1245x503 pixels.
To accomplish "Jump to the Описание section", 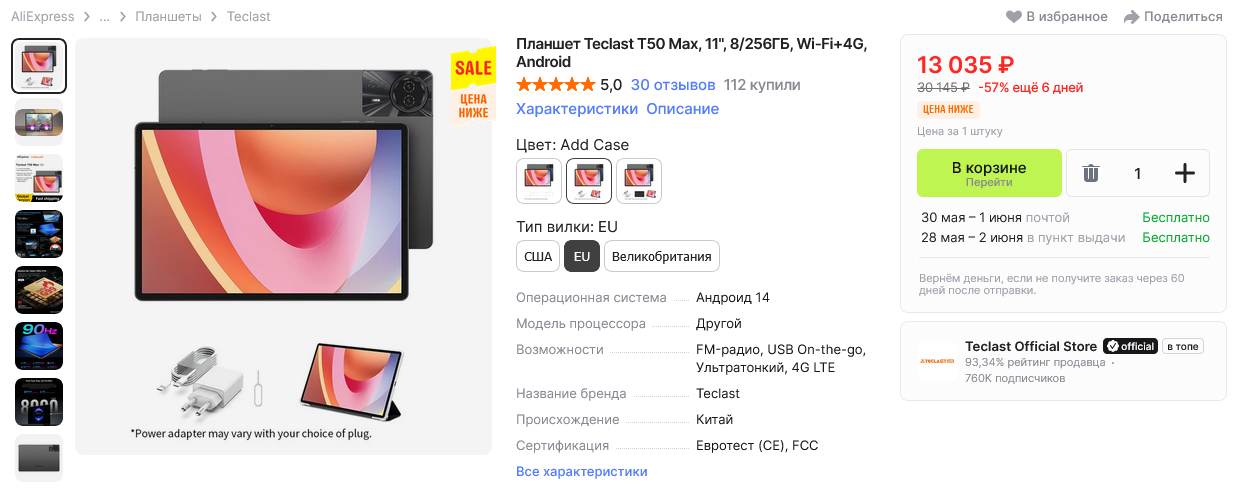I will coord(682,109).
